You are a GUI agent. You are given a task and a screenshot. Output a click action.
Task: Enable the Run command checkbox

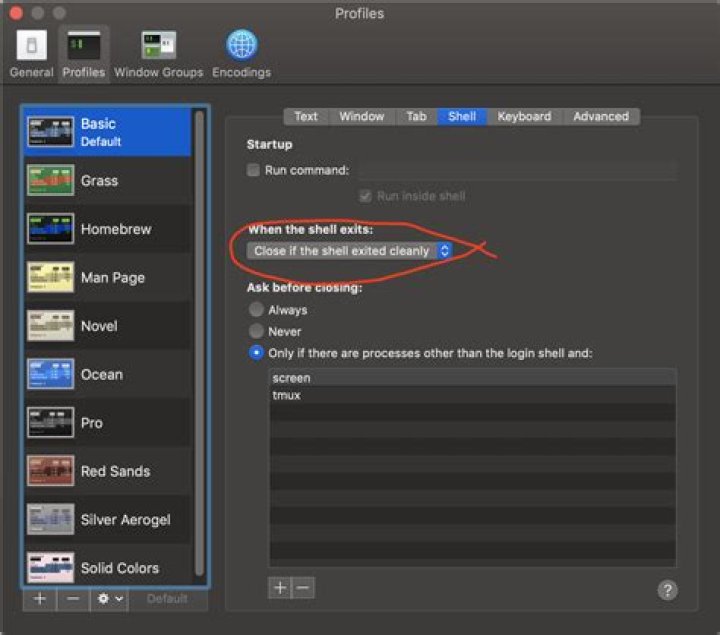point(253,170)
